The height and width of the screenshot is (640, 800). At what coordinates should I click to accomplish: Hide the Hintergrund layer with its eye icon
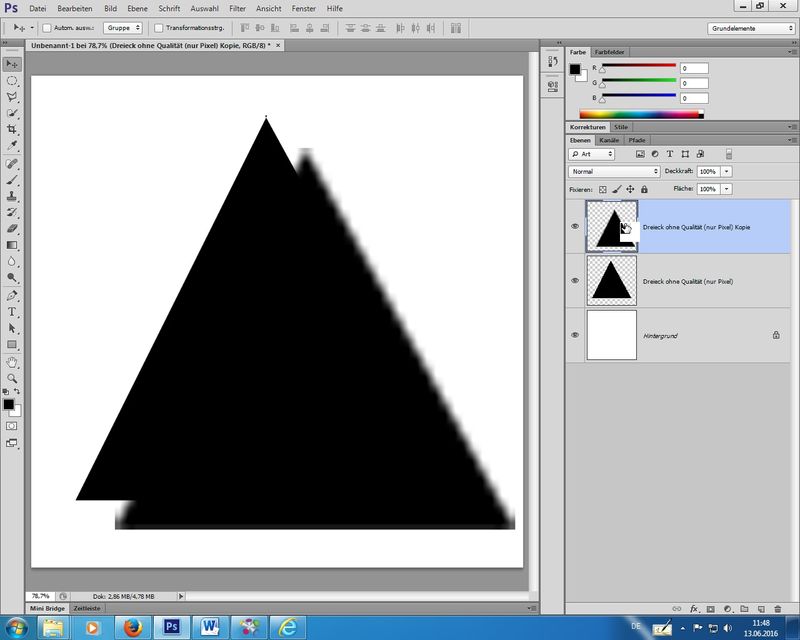575,335
